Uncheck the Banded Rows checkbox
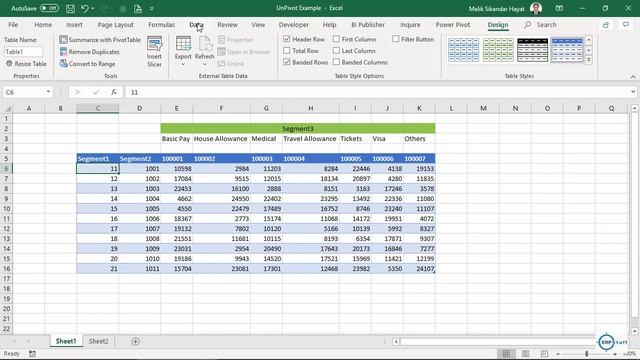The width and height of the screenshot is (640, 360). [x=287, y=62]
